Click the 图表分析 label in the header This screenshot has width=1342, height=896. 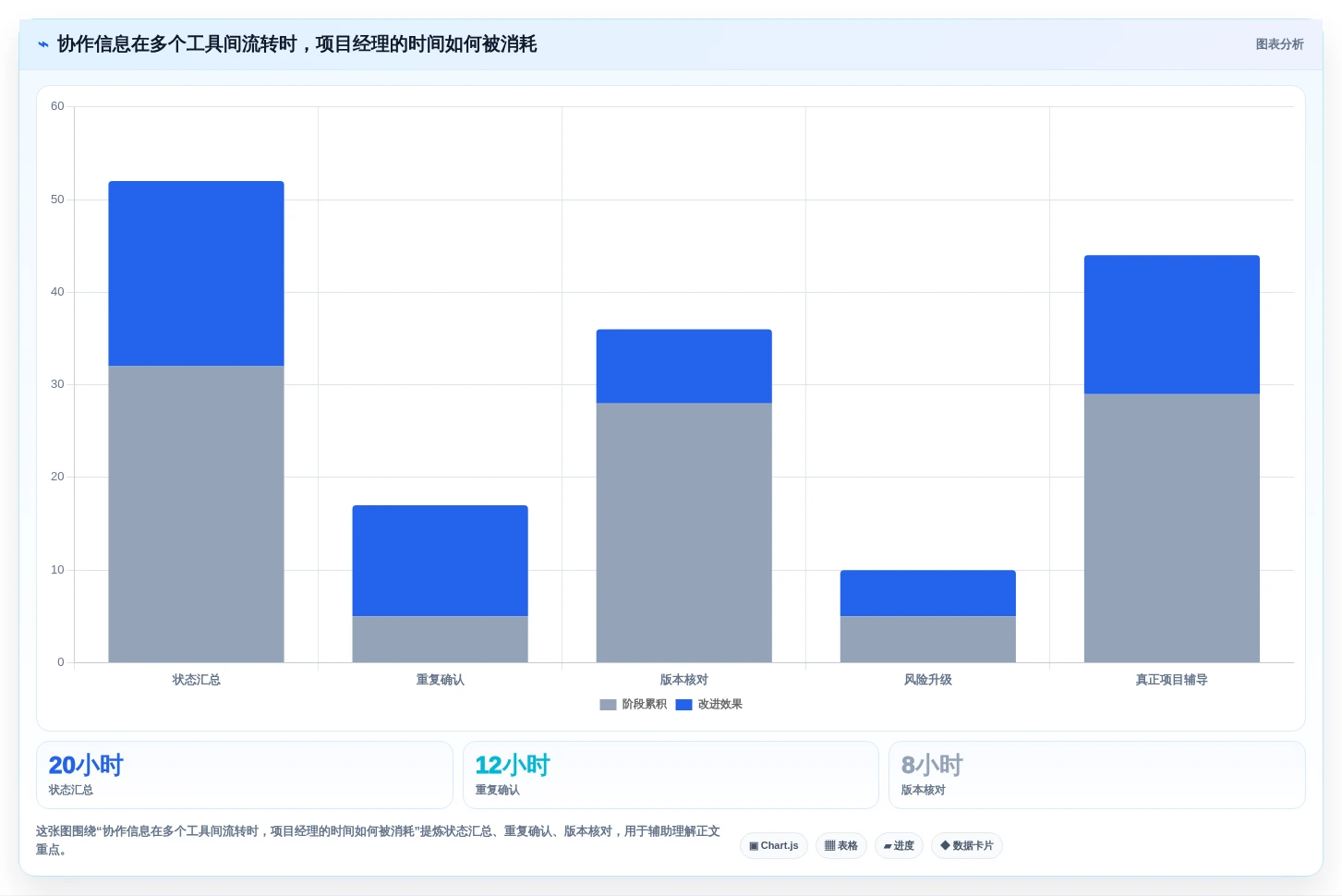pos(1279,44)
